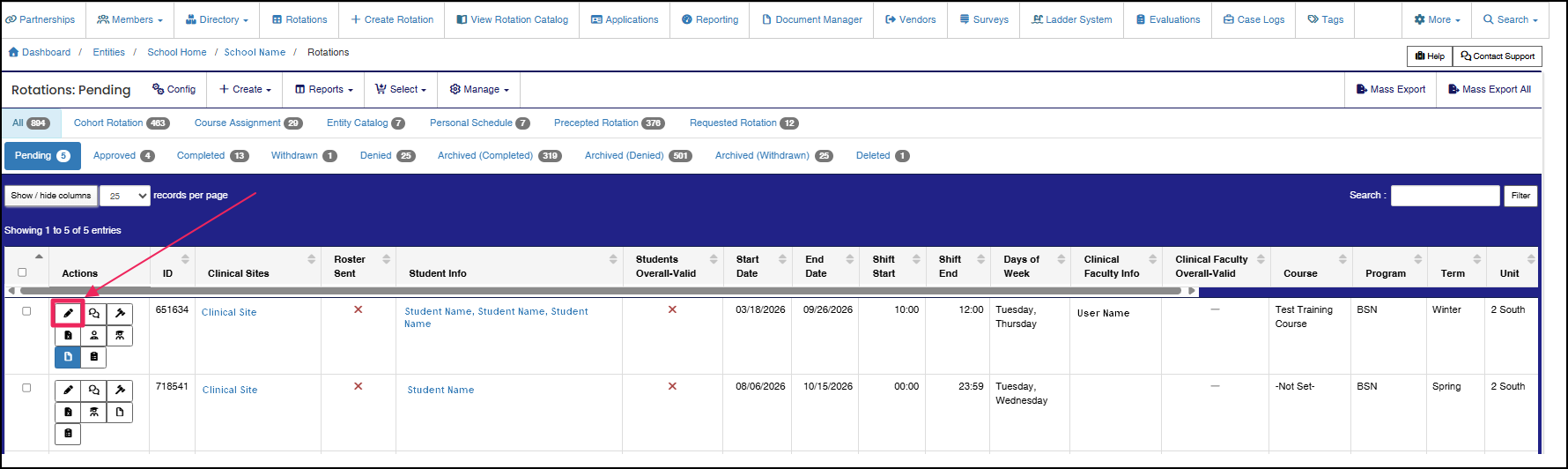Screen dimensions: 1568x469
Task: Open the Create dropdown in Rotations toolbar
Action: [x=245, y=89]
